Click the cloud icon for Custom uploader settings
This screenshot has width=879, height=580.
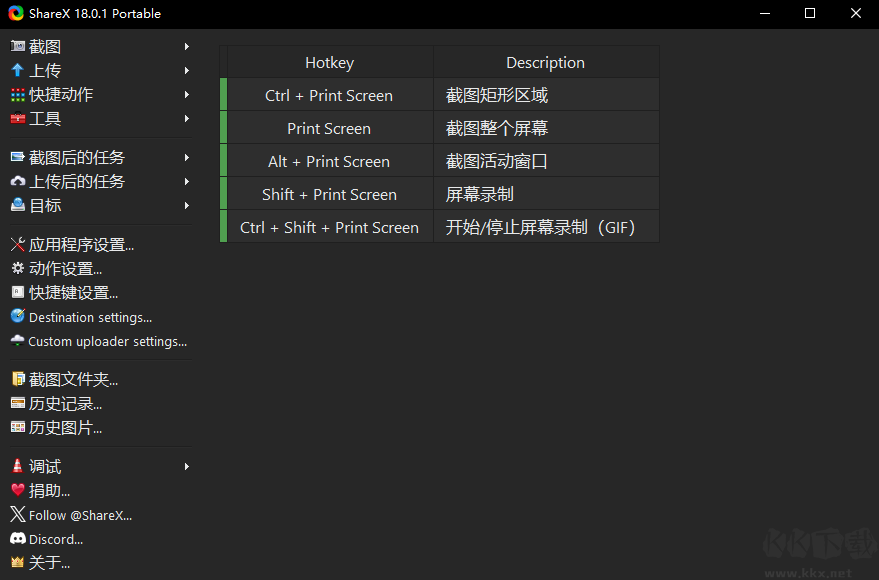click(18, 340)
